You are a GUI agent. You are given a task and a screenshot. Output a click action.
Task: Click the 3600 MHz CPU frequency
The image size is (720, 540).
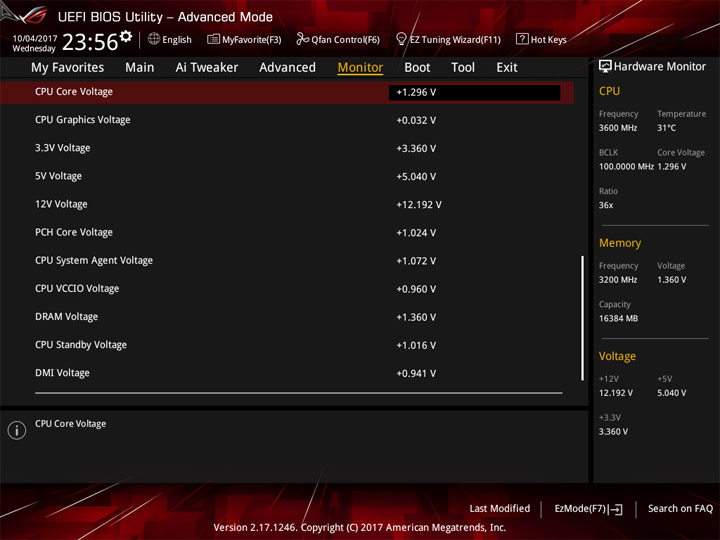click(618, 128)
